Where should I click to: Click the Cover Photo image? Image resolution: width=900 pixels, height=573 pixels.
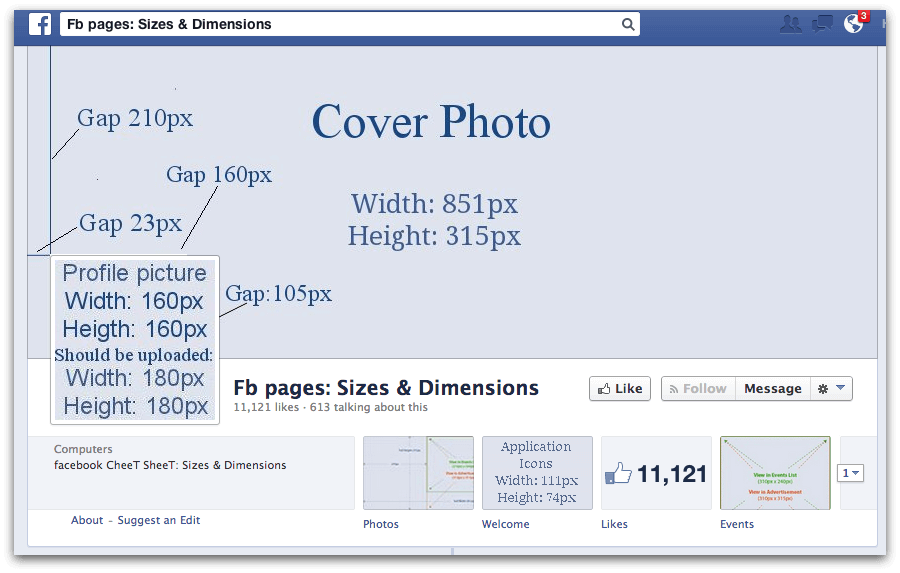click(452, 202)
